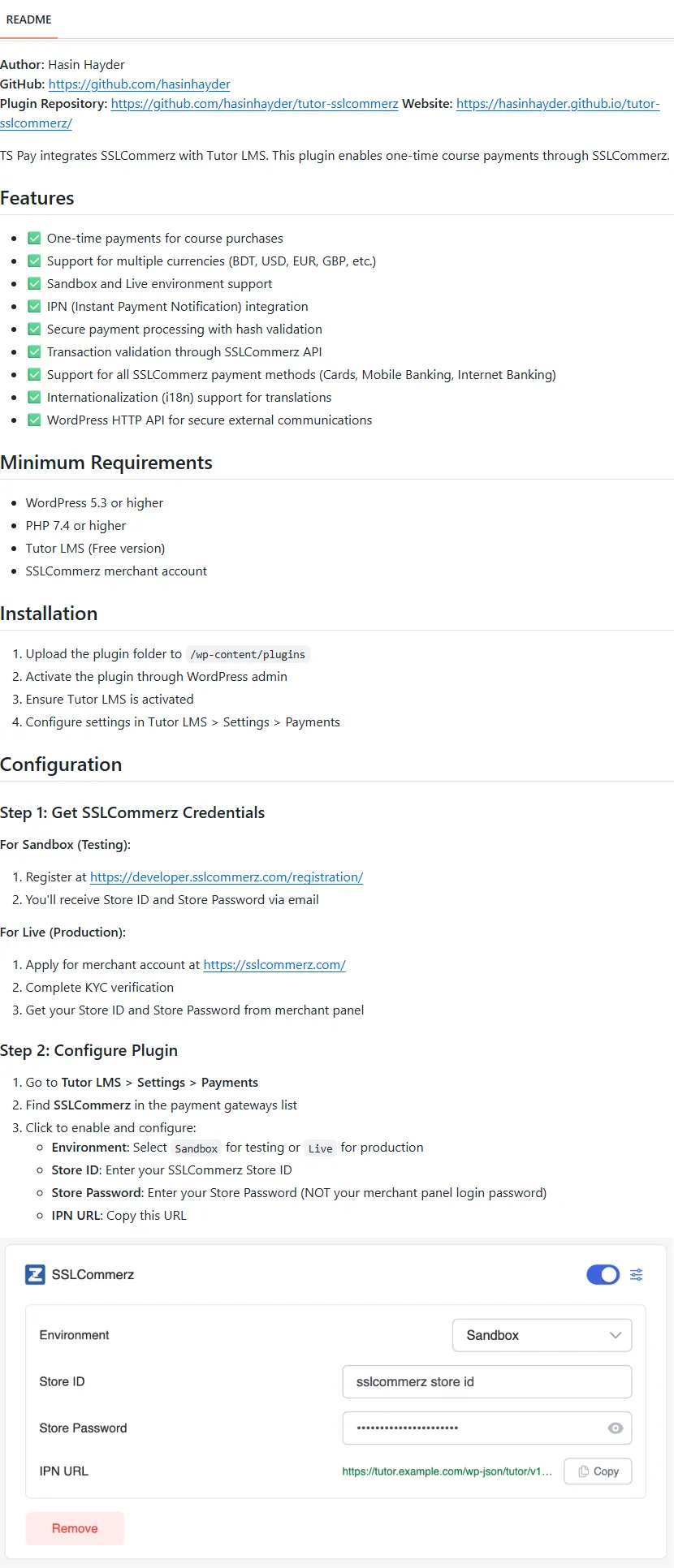Open the SSLCommerz gateway settings sliders icon
Screen dimensions: 674x1568
click(637, 1274)
